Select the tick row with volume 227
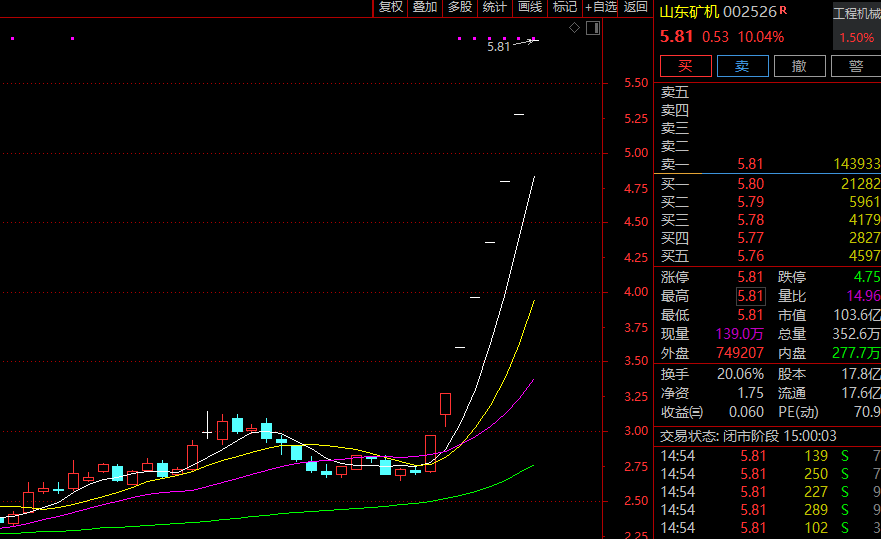 768,492
